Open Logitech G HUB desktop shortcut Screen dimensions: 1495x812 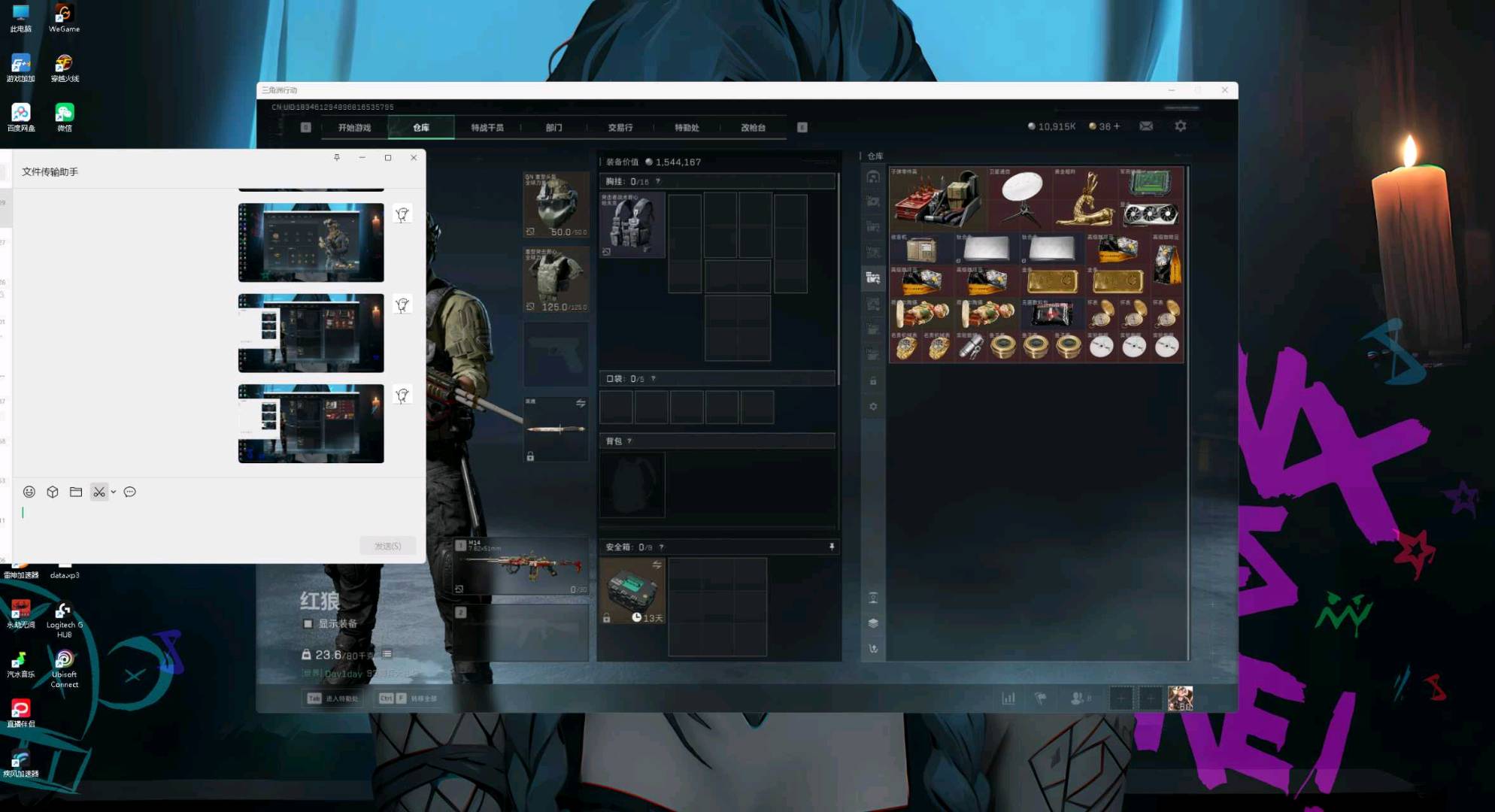[x=64, y=620]
